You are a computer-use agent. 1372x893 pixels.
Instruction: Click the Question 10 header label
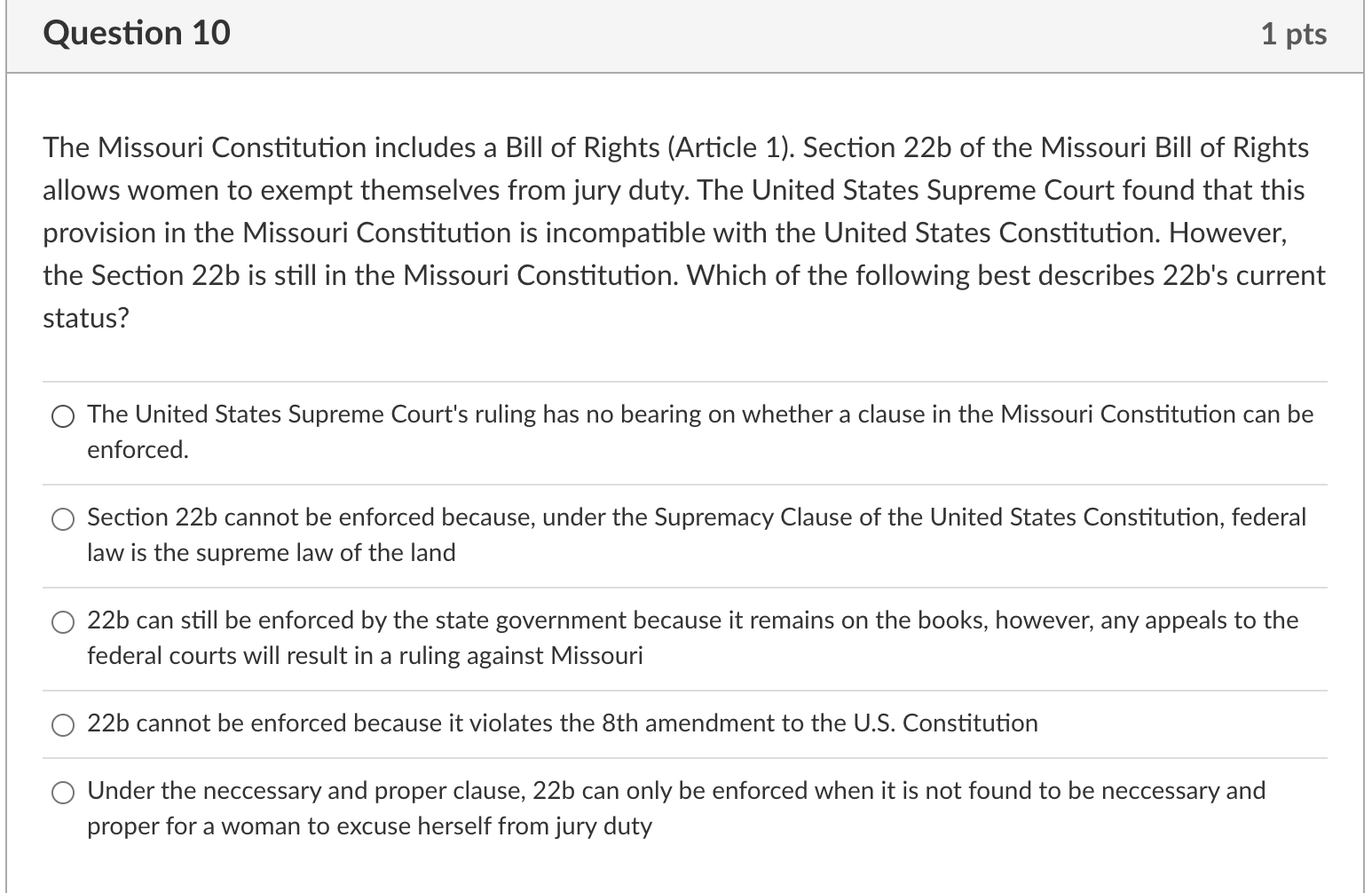(137, 33)
